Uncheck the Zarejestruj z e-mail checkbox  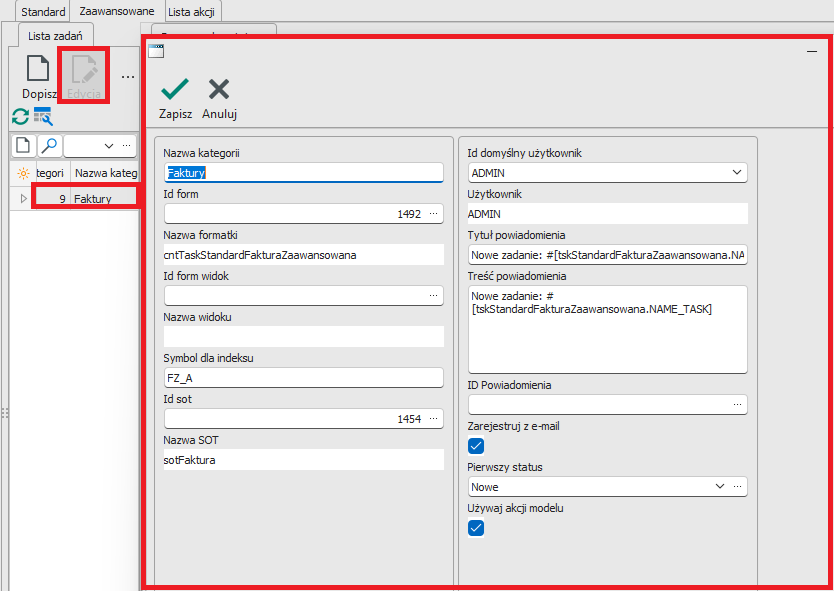click(x=477, y=445)
